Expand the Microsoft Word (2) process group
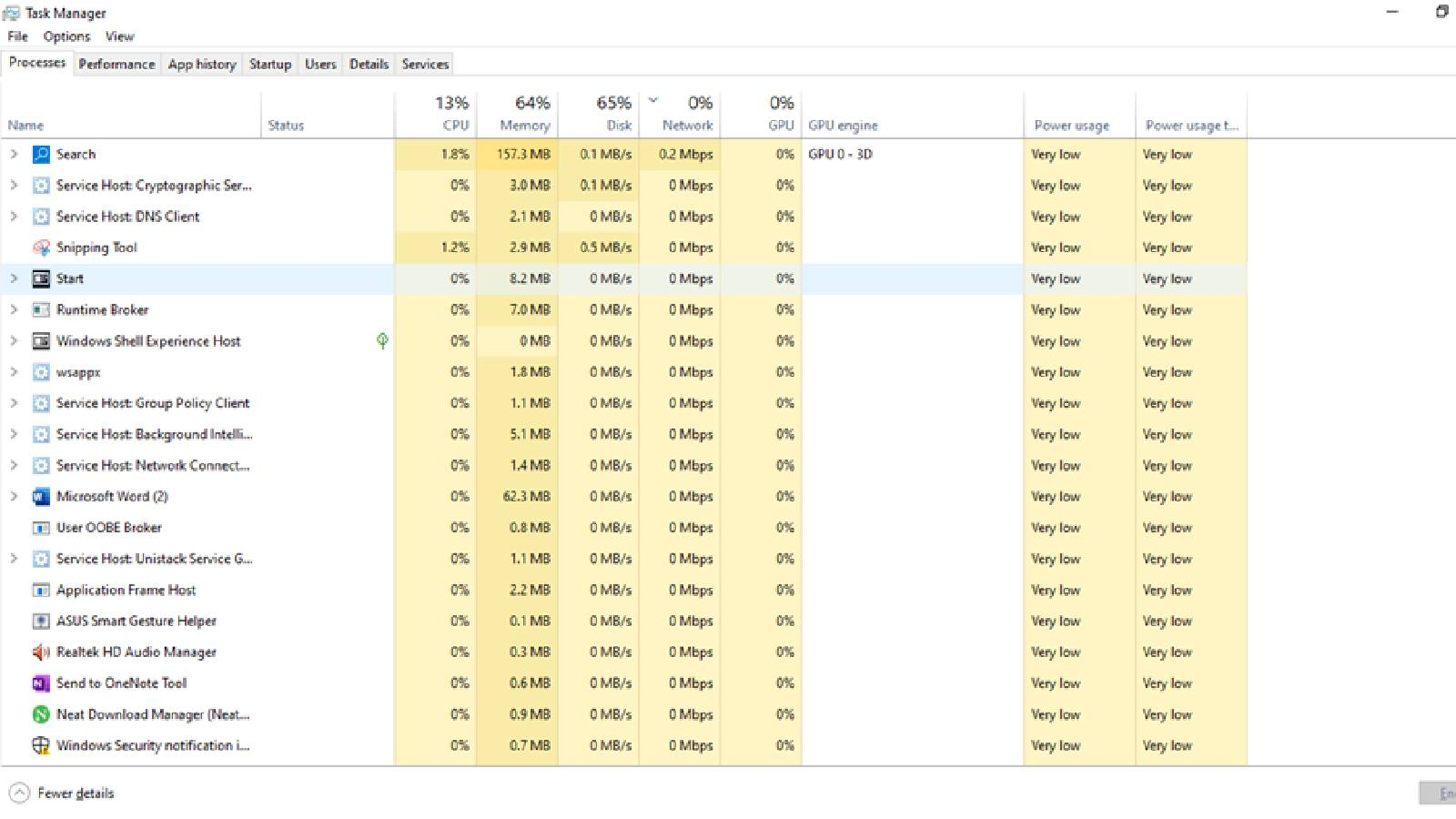The width and height of the screenshot is (1456, 819). coord(14,497)
